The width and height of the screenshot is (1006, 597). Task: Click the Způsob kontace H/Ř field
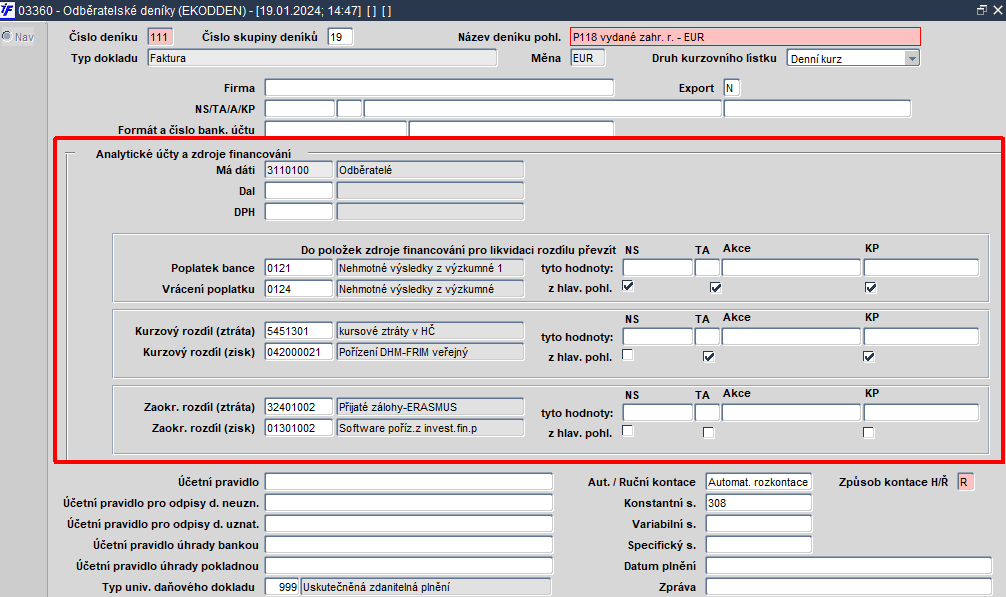click(x=965, y=482)
